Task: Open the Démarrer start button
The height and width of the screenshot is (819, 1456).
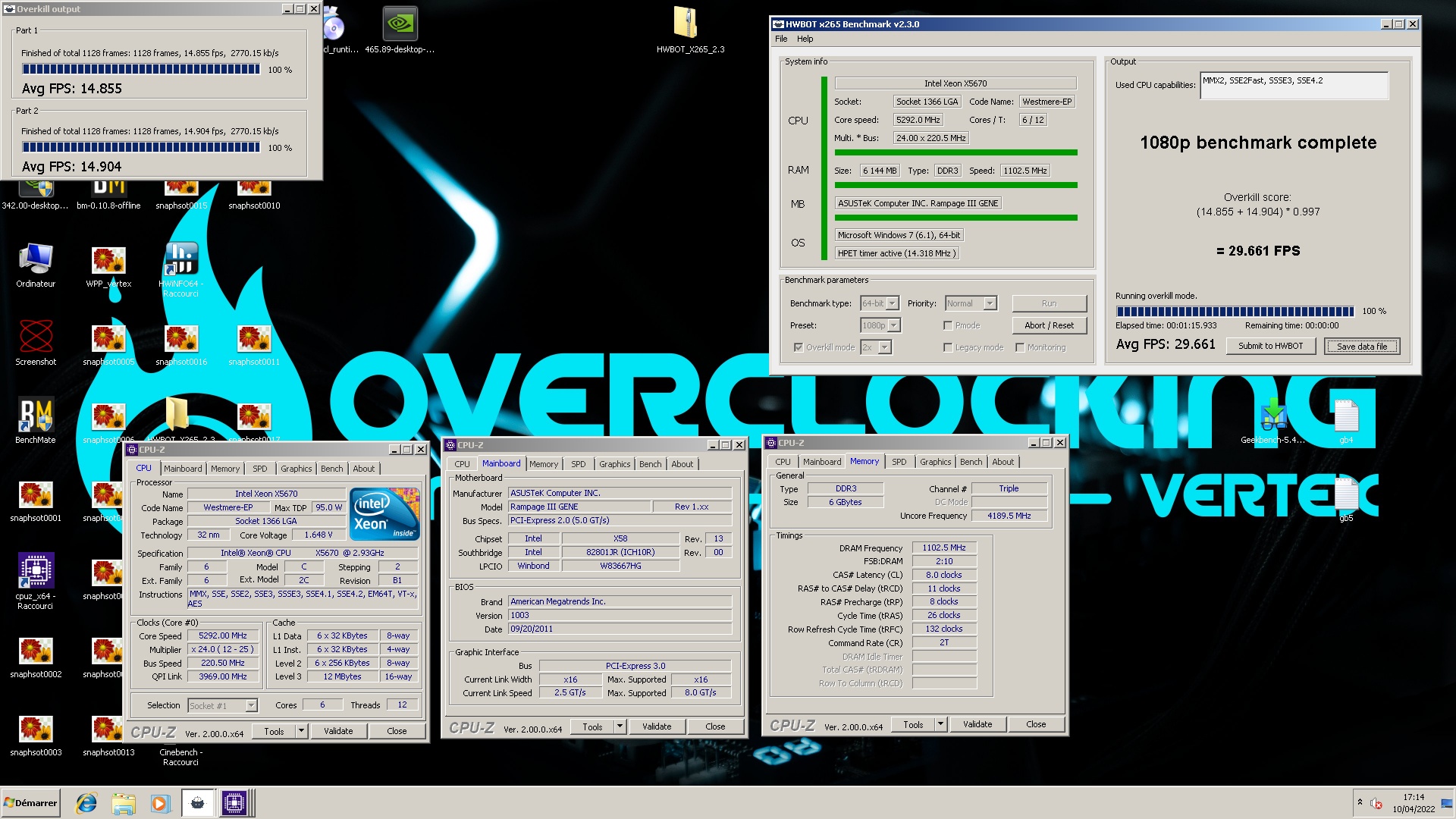Action: [x=30, y=803]
